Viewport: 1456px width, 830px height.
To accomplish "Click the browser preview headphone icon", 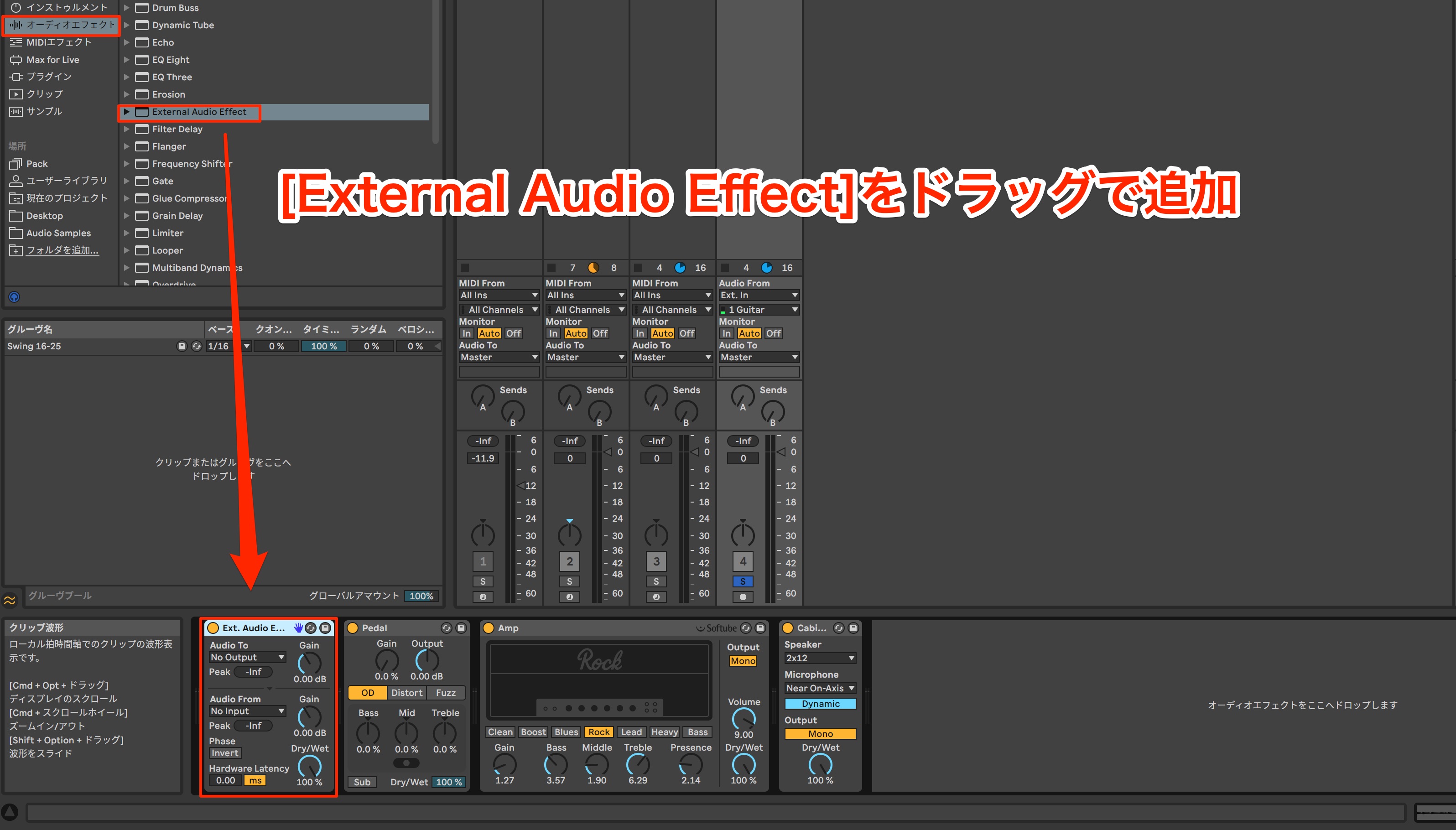I will 14,296.
